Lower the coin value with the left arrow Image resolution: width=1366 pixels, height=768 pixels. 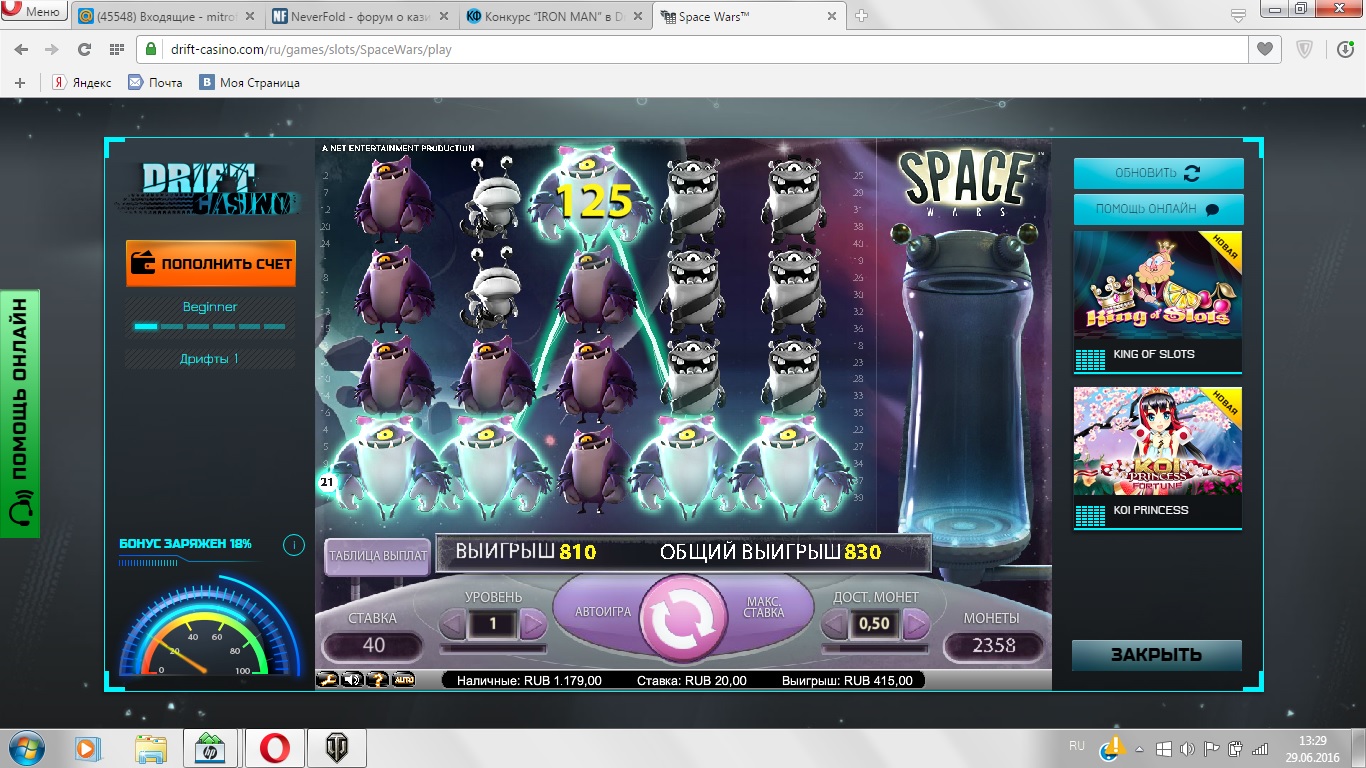pyautogui.click(x=835, y=625)
